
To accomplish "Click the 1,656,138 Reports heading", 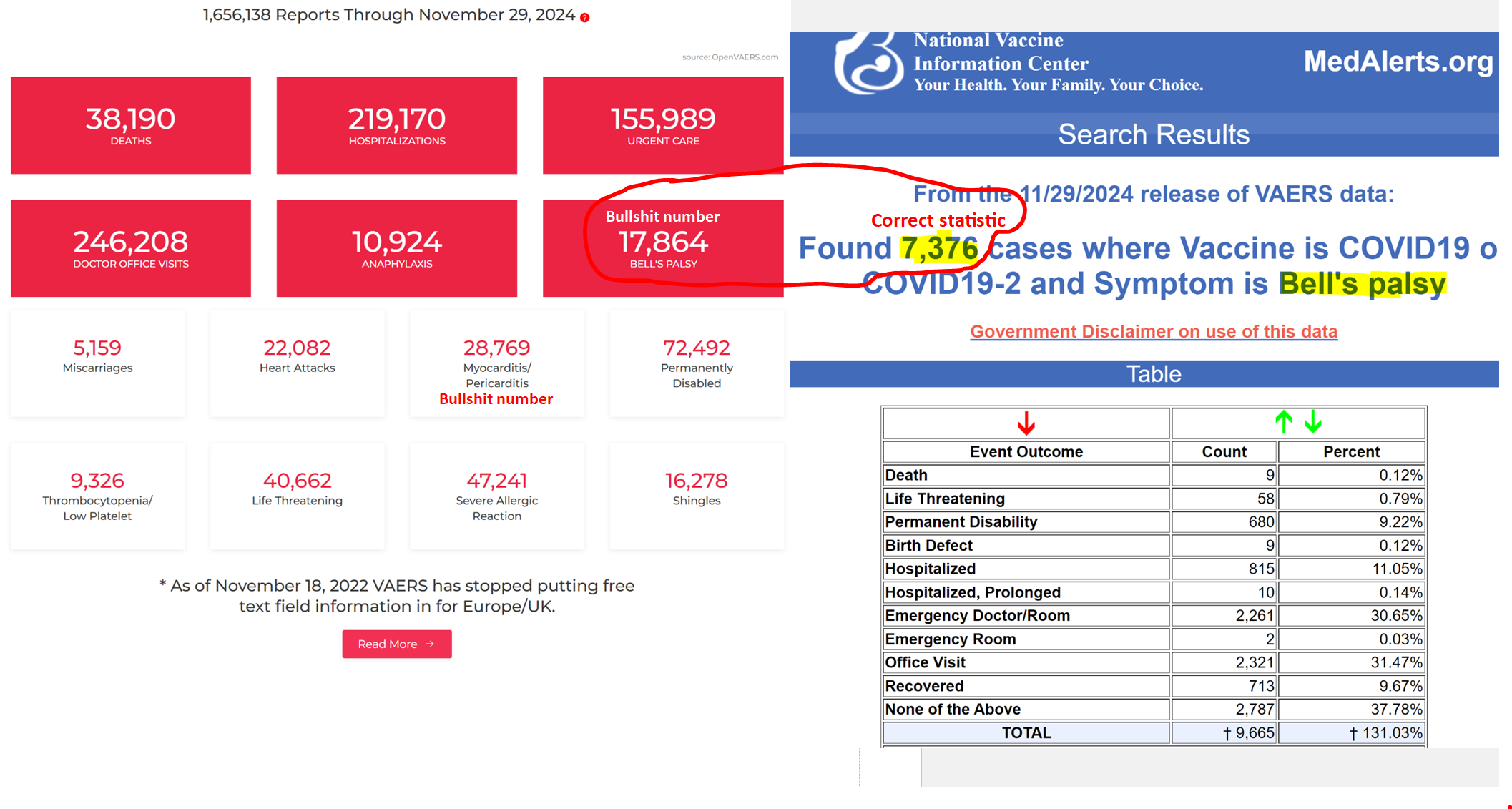I will tap(389, 15).
